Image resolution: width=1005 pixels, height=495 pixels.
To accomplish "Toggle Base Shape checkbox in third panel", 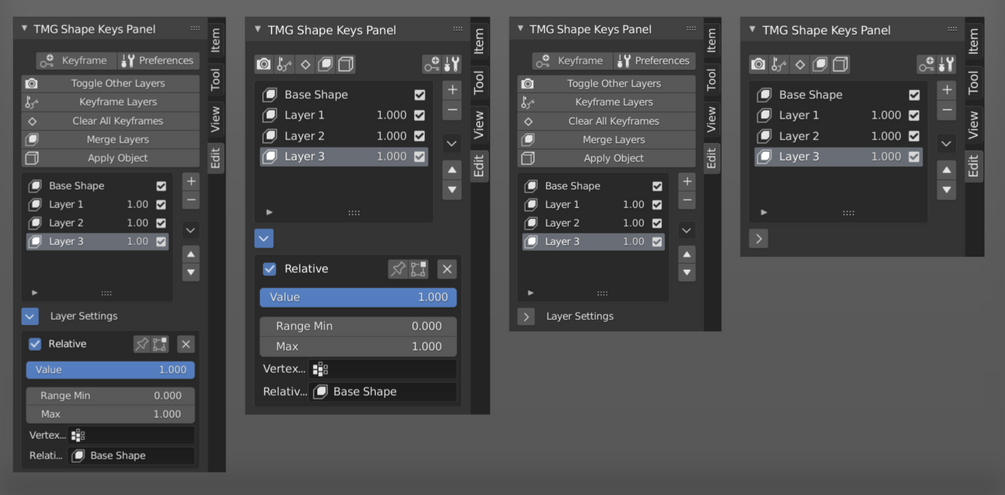I will [657, 186].
